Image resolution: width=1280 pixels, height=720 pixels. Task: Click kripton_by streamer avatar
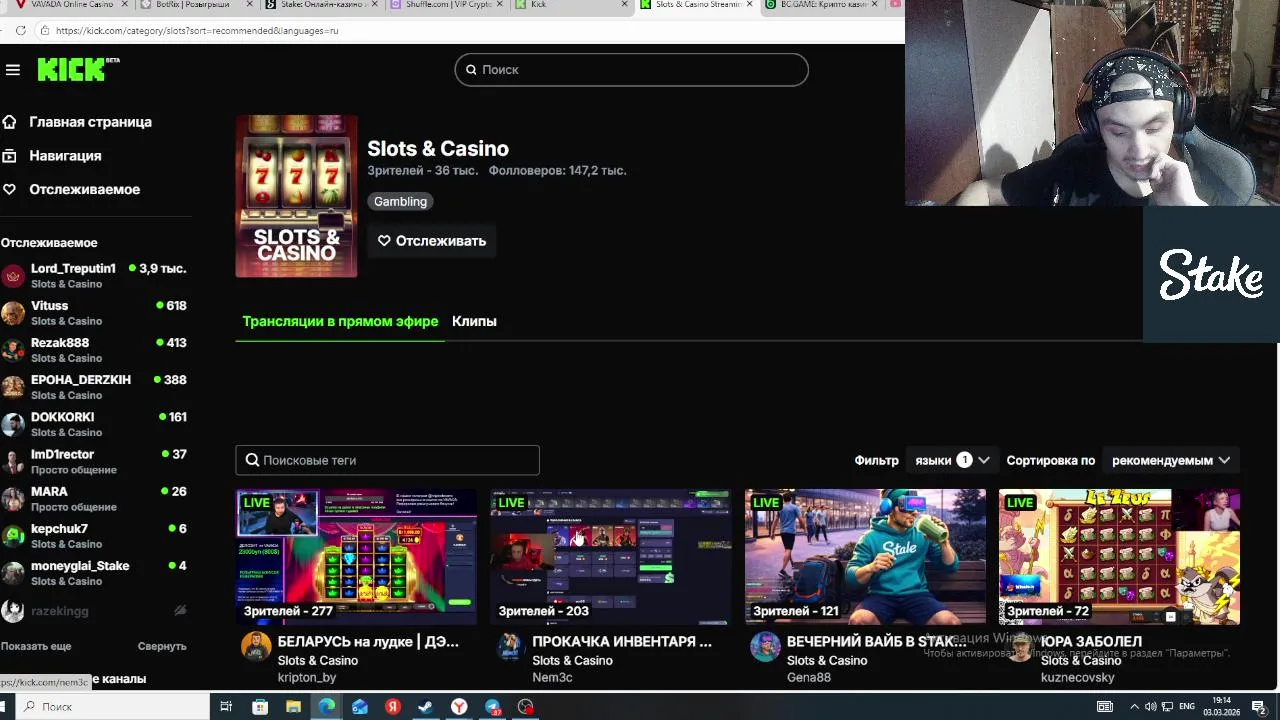click(x=256, y=647)
